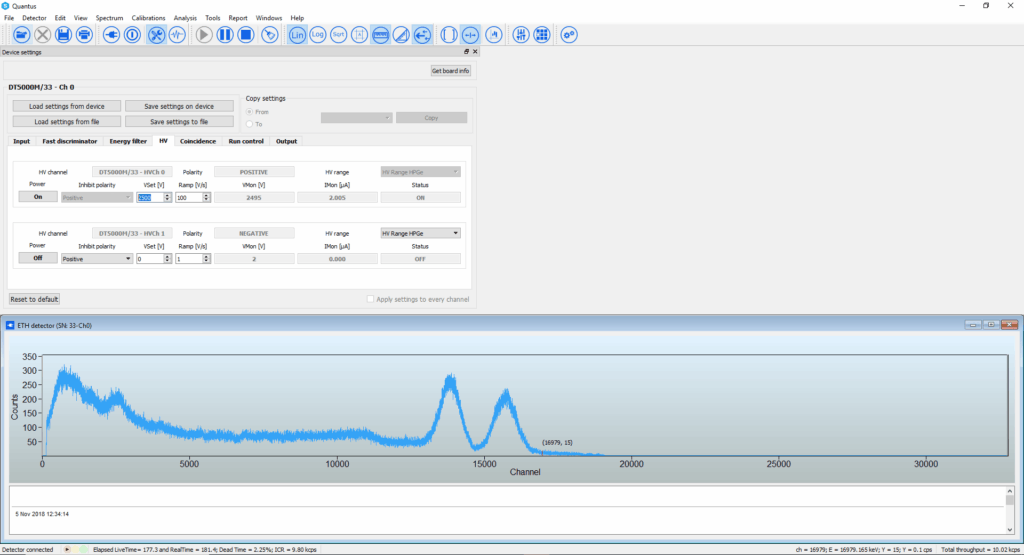The height and width of the screenshot is (555, 1024).
Task: Click HVCh 0 IMon value 2.005
Action: (337, 197)
